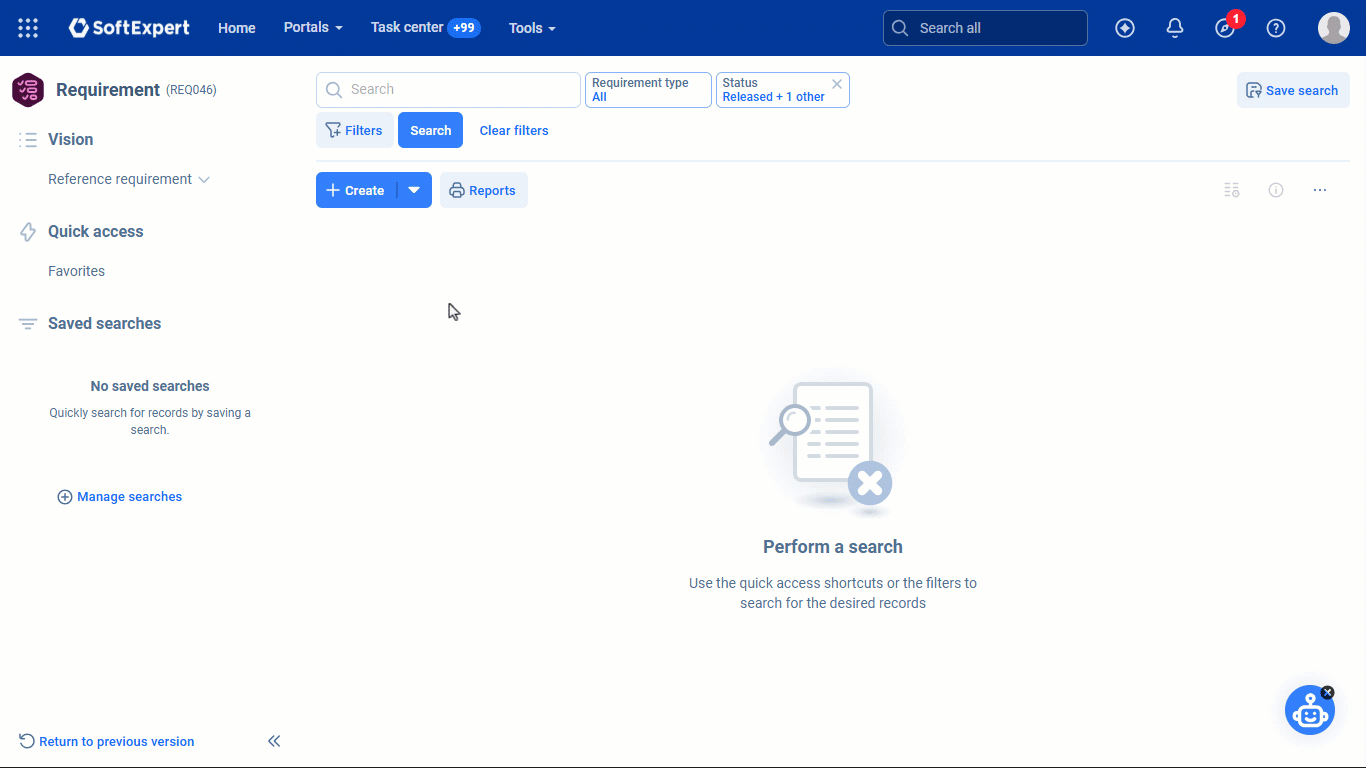1366x768 pixels.
Task: Open the user profile avatar
Action: point(1334,28)
